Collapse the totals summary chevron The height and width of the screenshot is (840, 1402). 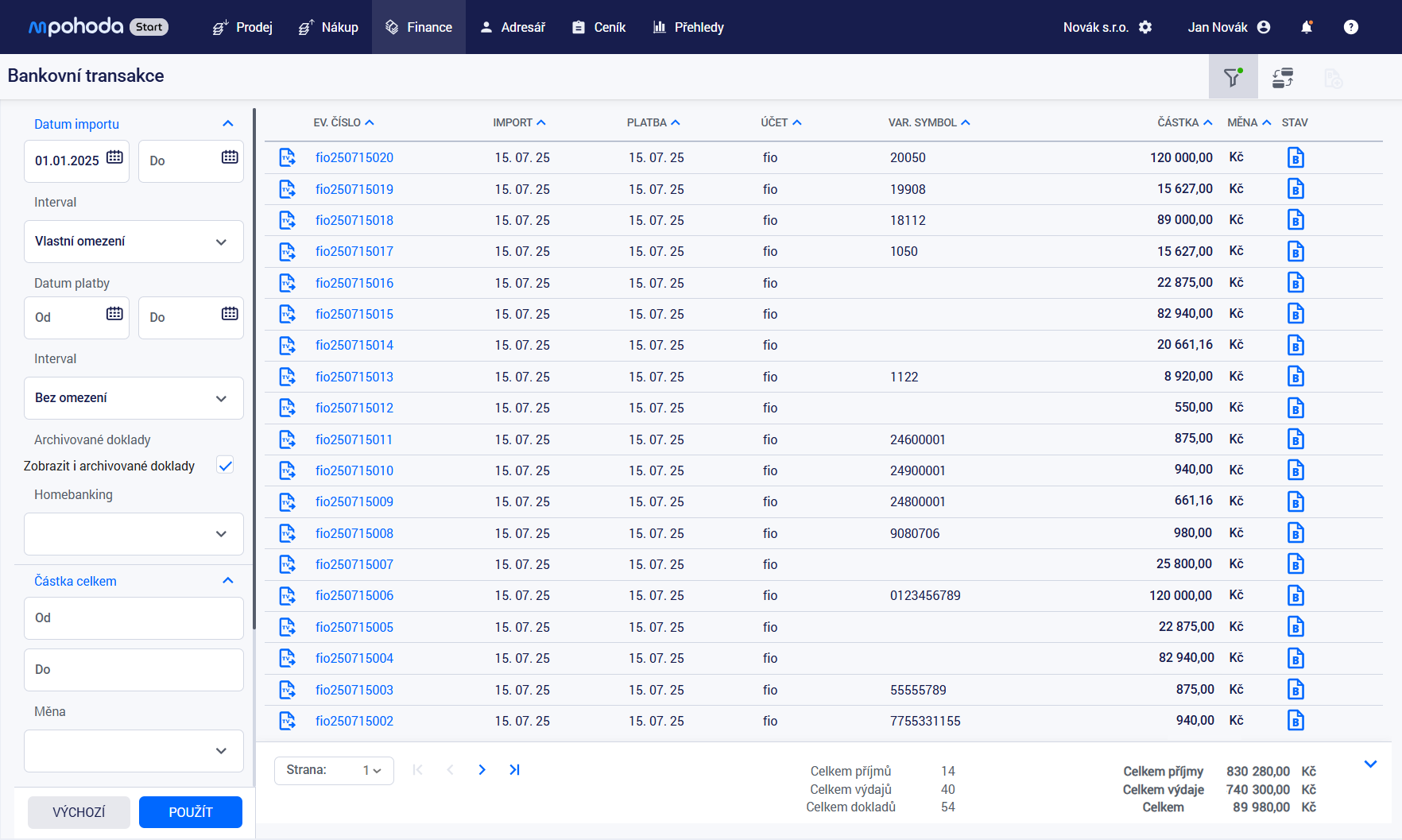1370,765
